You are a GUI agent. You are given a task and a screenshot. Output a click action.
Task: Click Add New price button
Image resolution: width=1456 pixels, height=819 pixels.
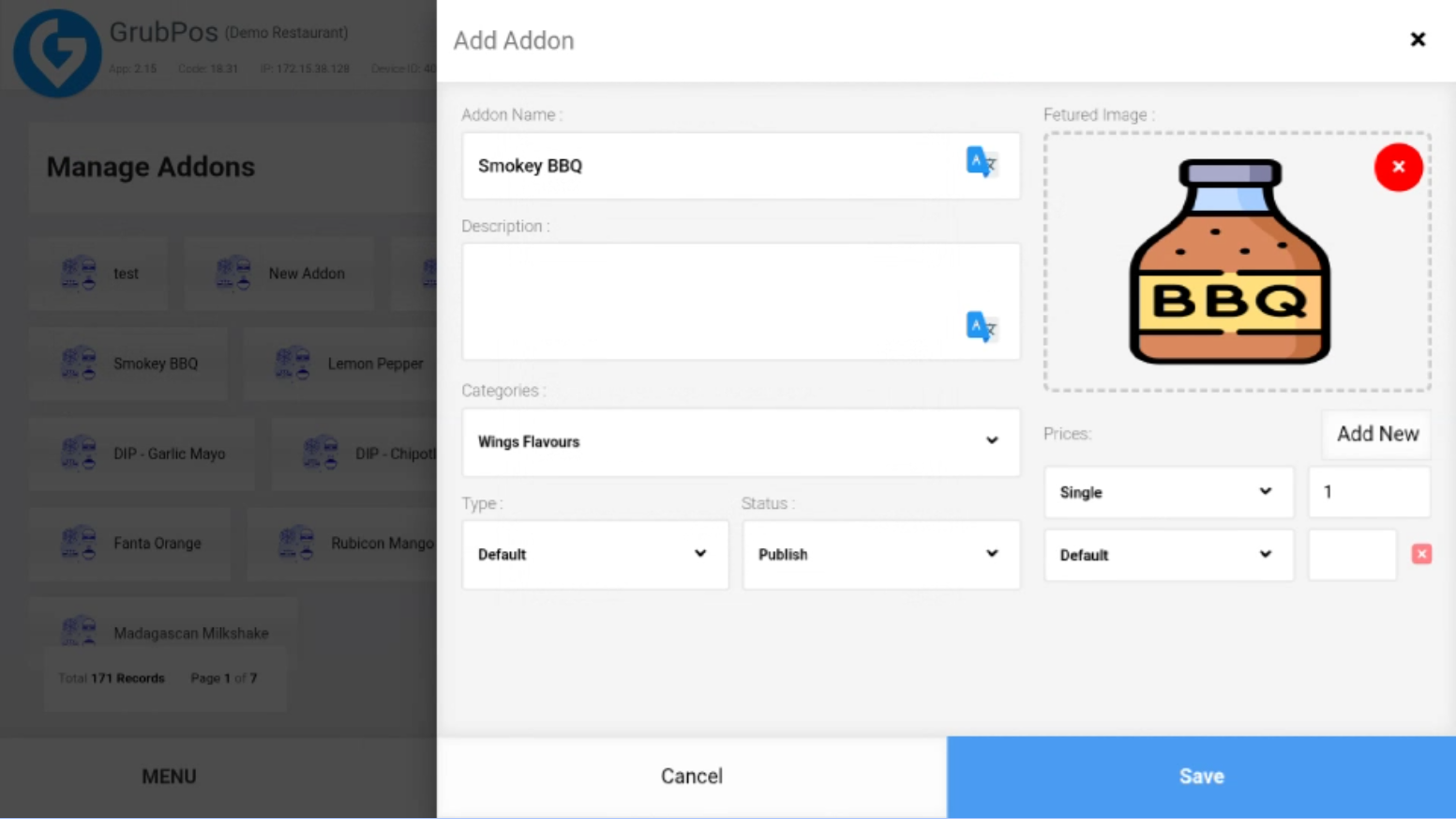[1377, 434]
